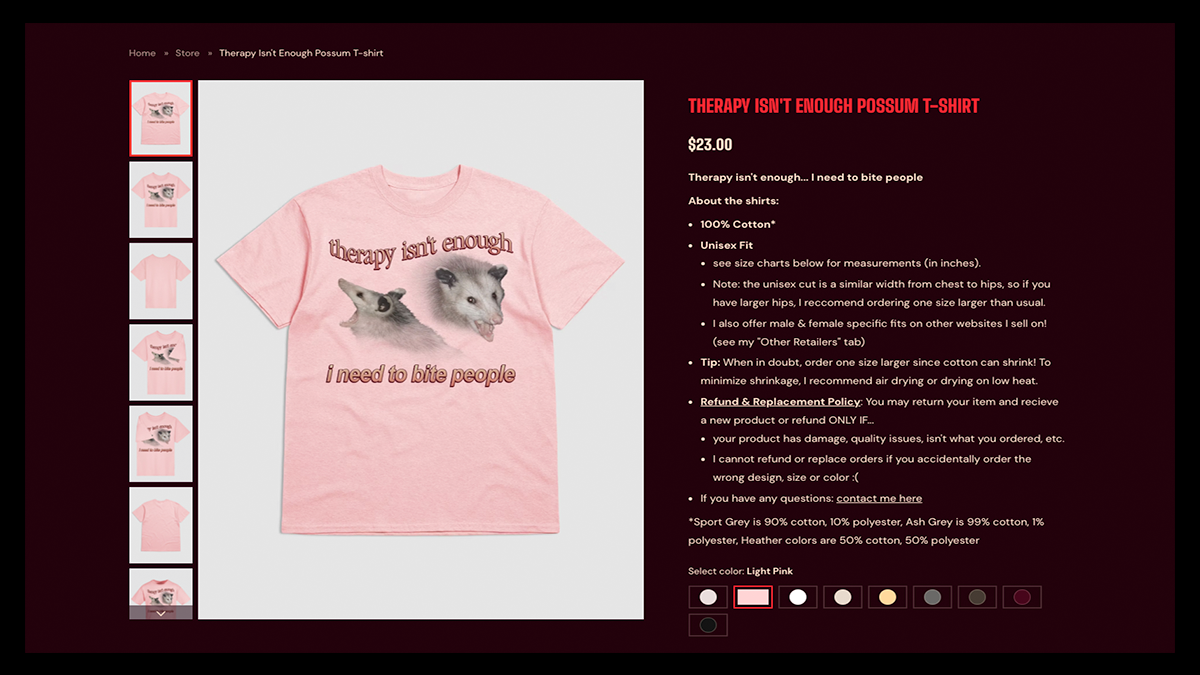This screenshot has width=1200, height=675.
Task: Select the medium grey color swatch
Action: [x=932, y=597]
